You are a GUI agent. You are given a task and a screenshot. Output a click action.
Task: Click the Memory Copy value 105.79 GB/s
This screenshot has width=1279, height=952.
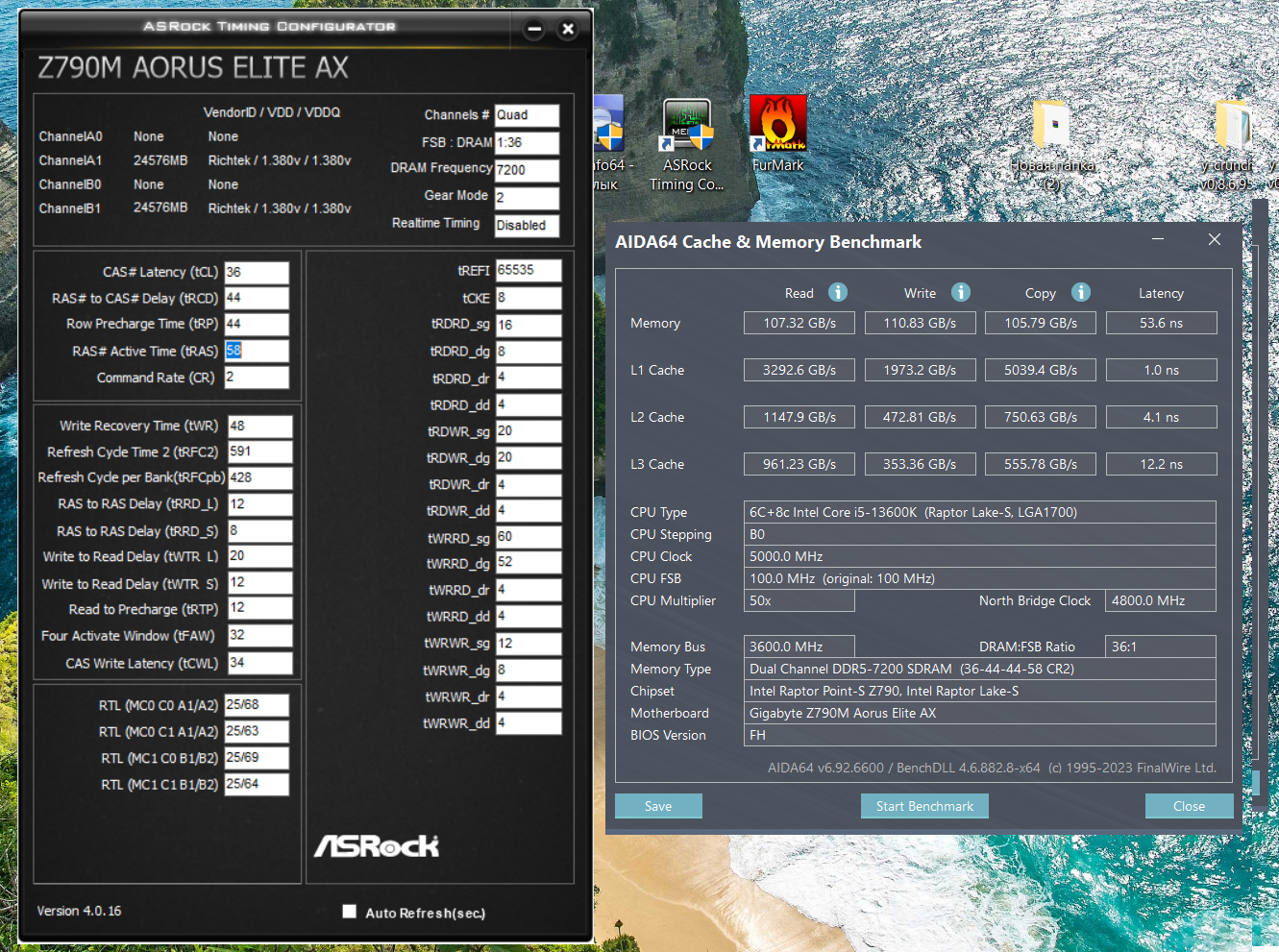(1041, 323)
